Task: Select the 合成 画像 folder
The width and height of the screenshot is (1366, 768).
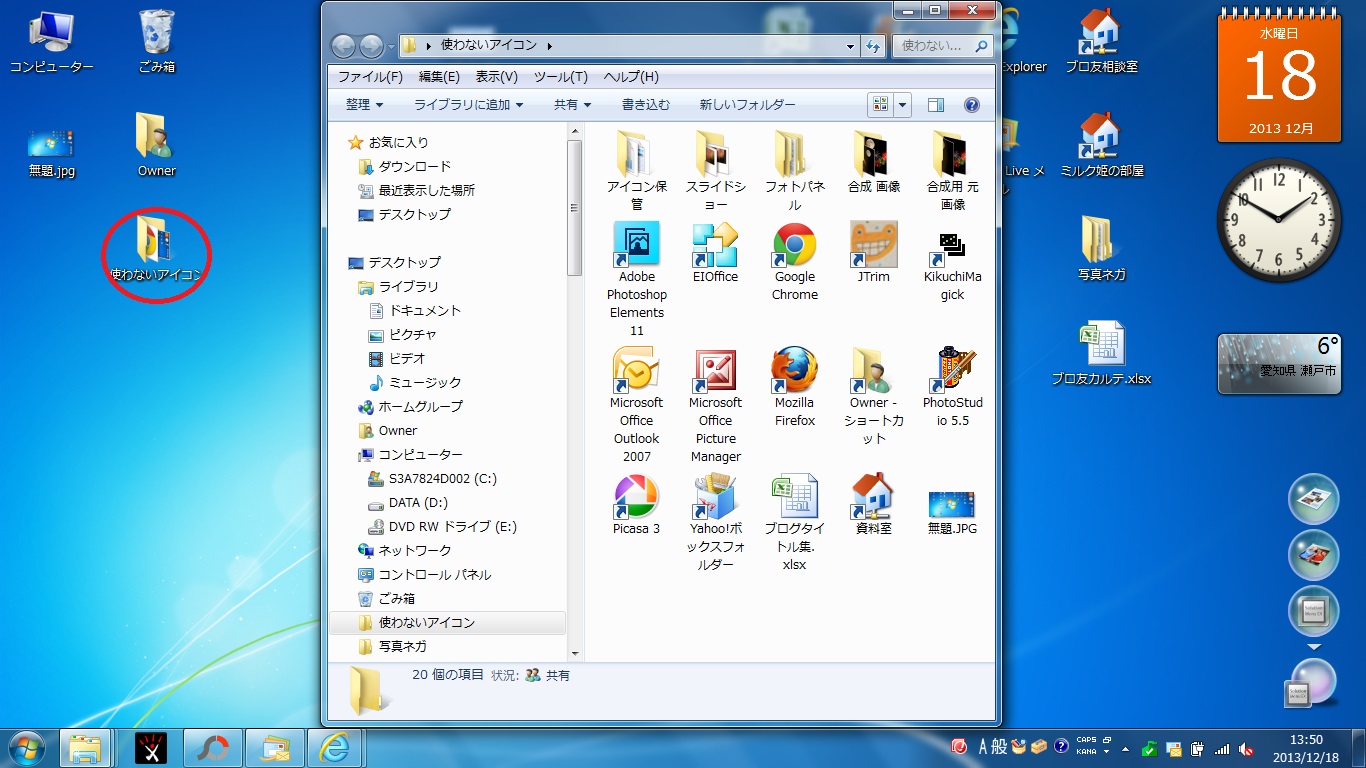Action: pos(874,160)
